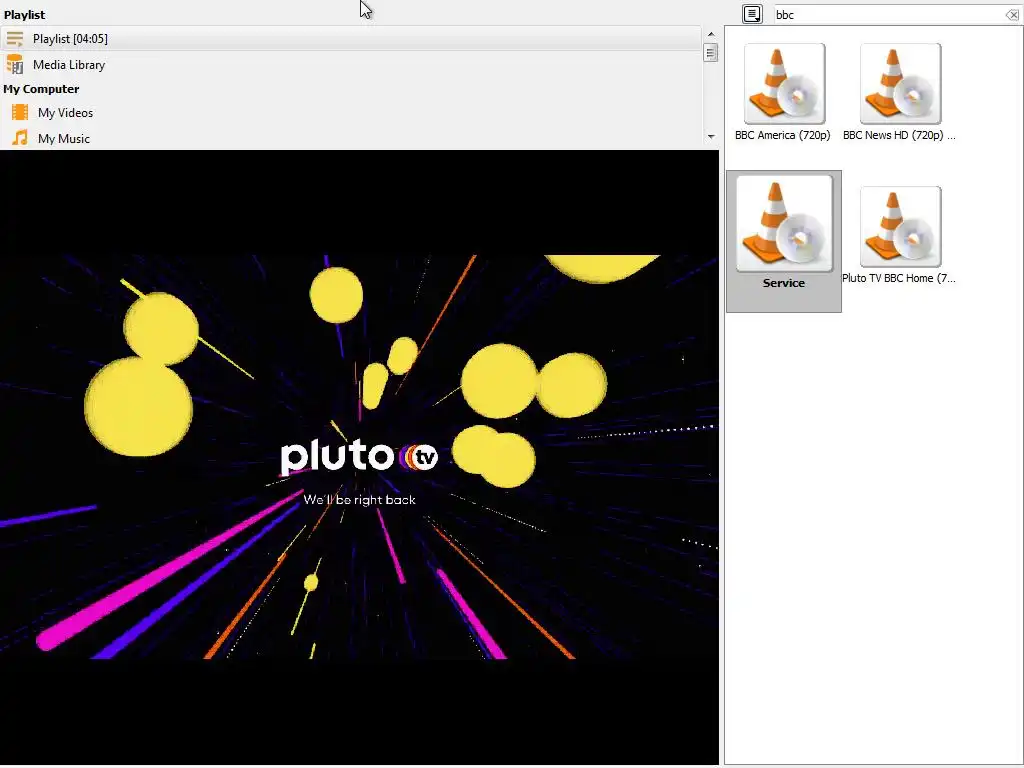Select the Service stream cone icon
The image size is (1024, 768).
(784, 223)
